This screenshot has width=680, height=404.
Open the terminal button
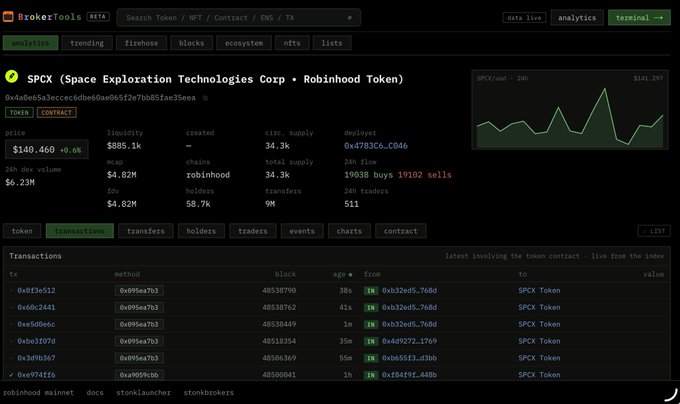click(x=639, y=18)
